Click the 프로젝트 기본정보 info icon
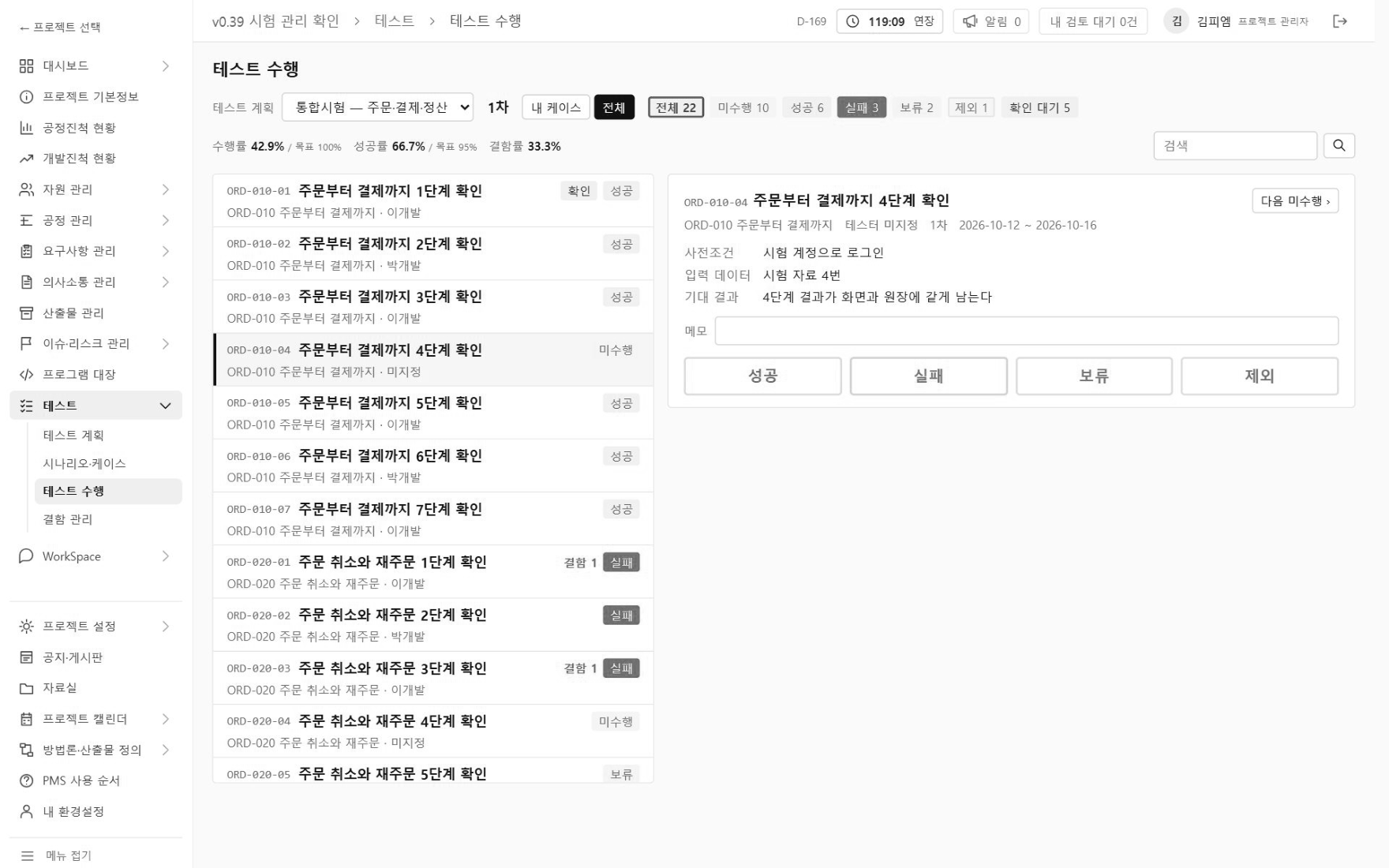Viewport: 1389px width, 868px height. click(26, 97)
